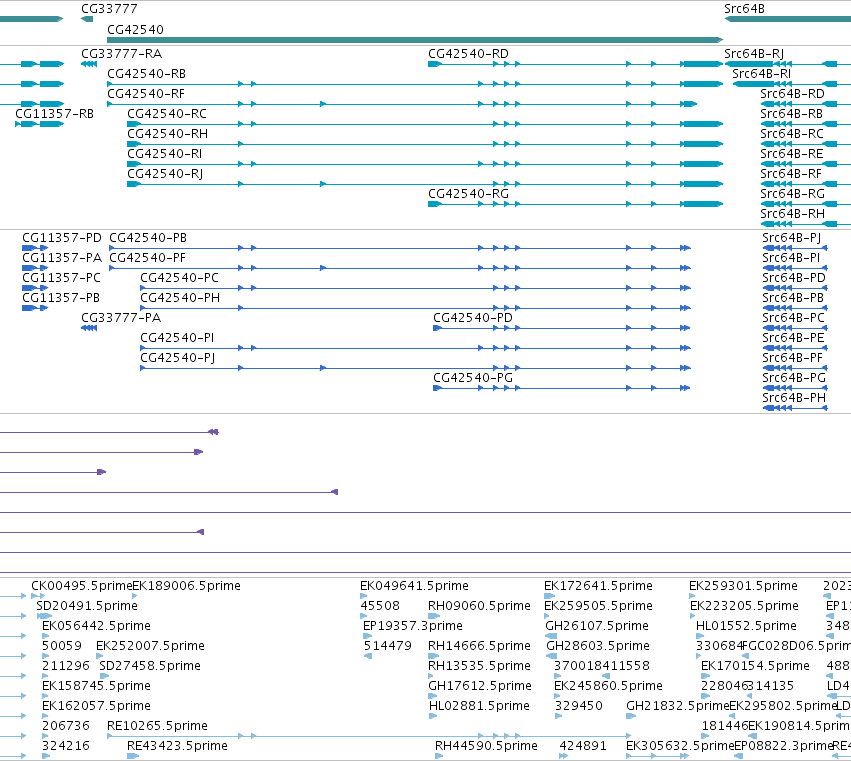
Task: Click the long CG42540 gene bar
Action: tap(415, 40)
